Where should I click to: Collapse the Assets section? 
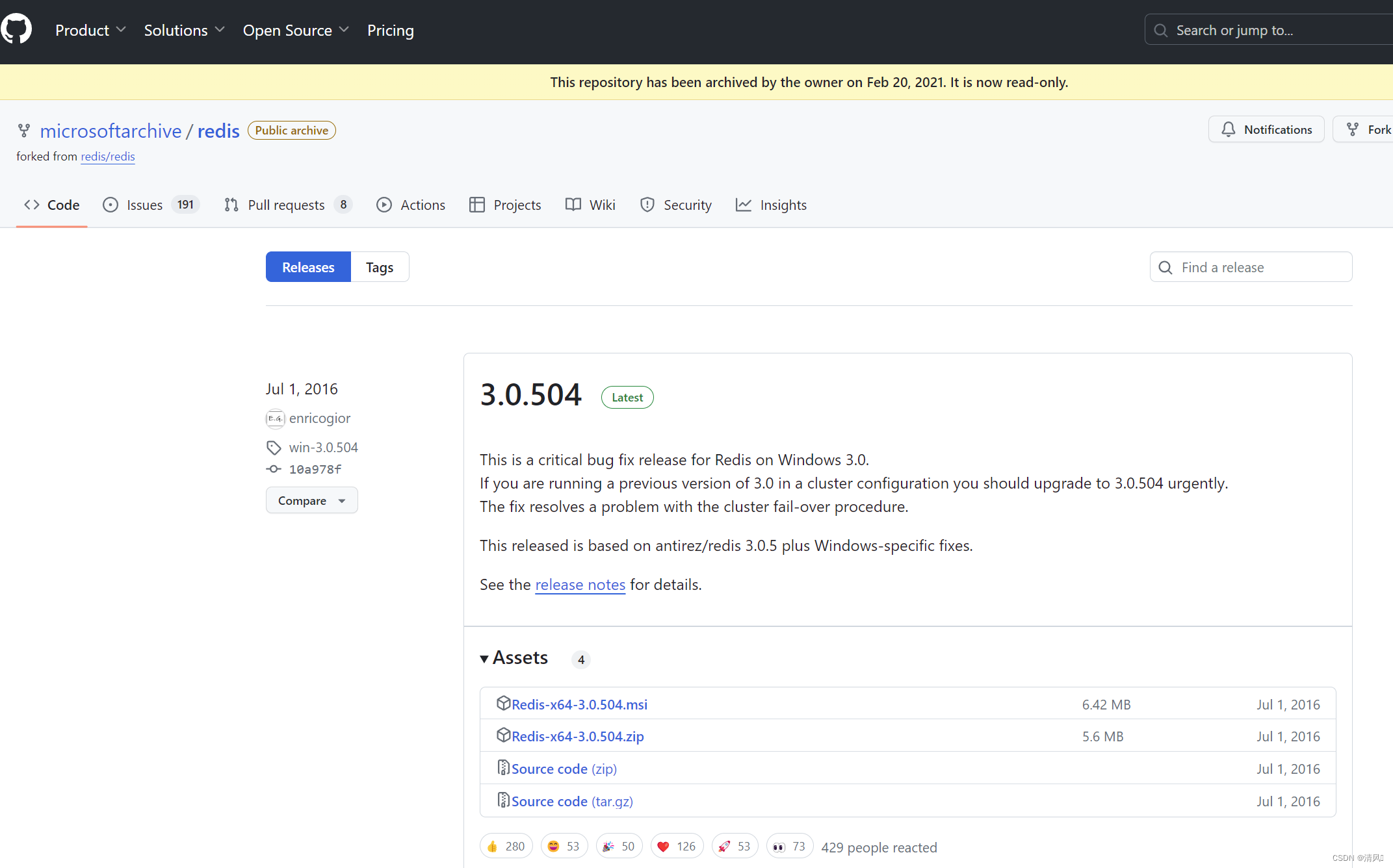(514, 658)
